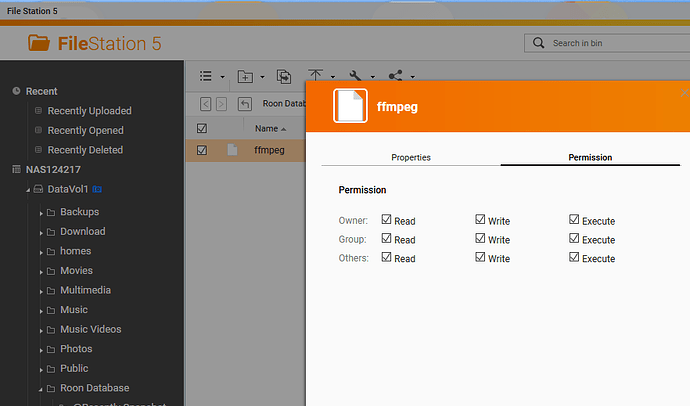Go forward with the right navigation arrow
The image size is (690, 406).
(221, 104)
